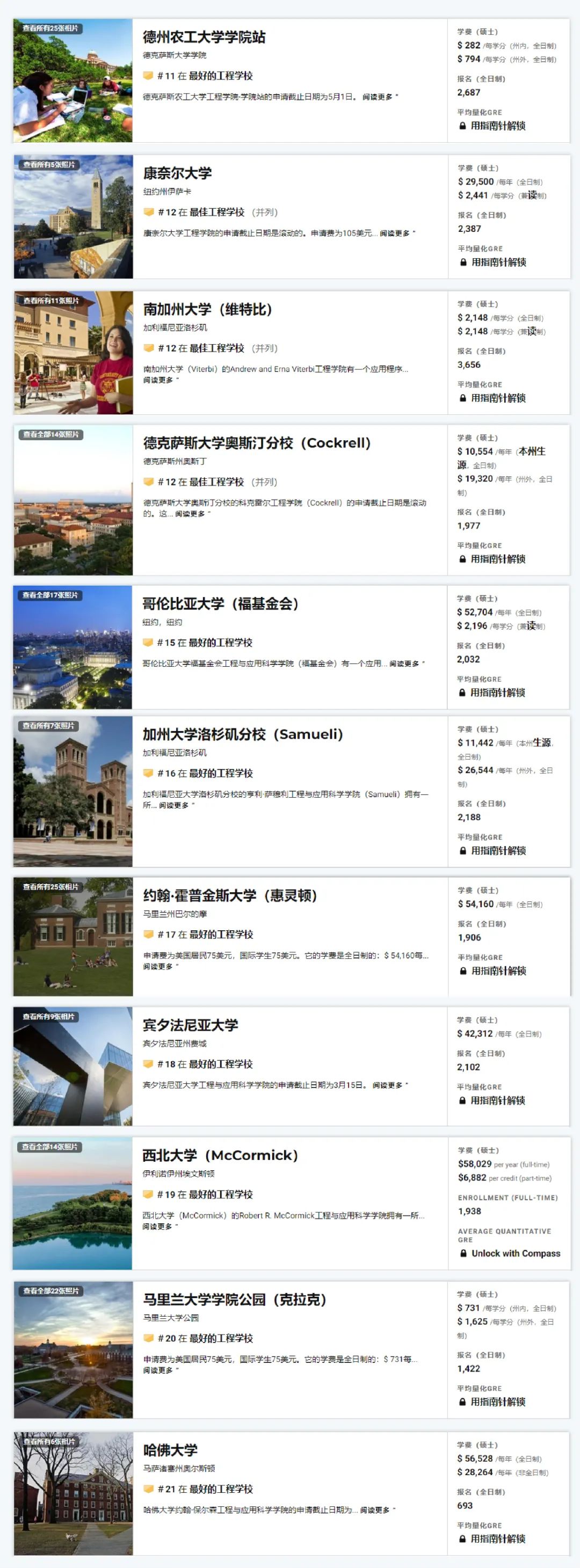Click lock icon in 宾夕法尼亚大学 card

[x=462, y=1101]
